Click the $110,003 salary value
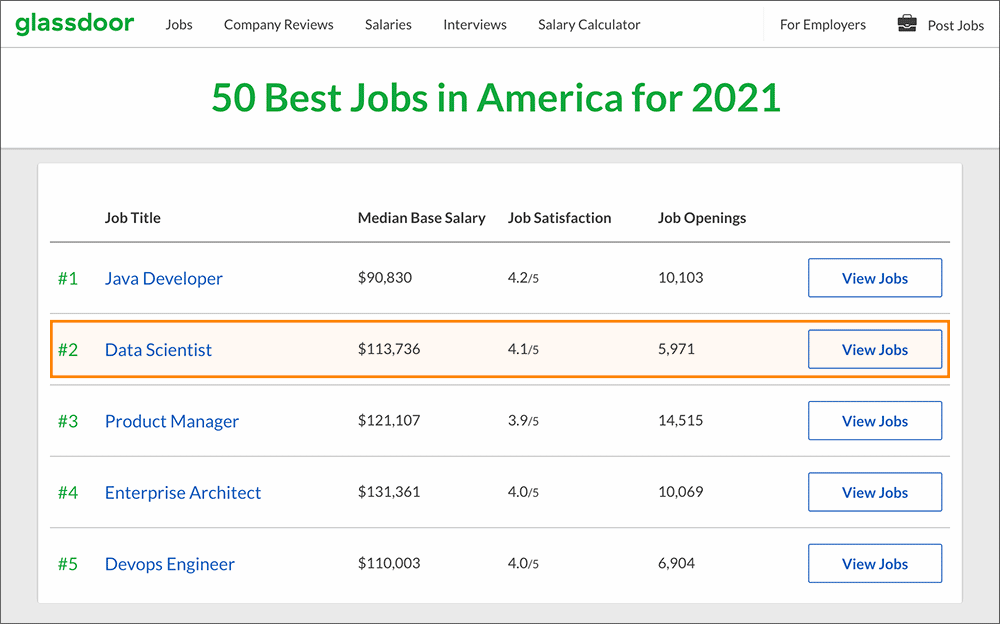1000x624 pixels. click(389, 563)
